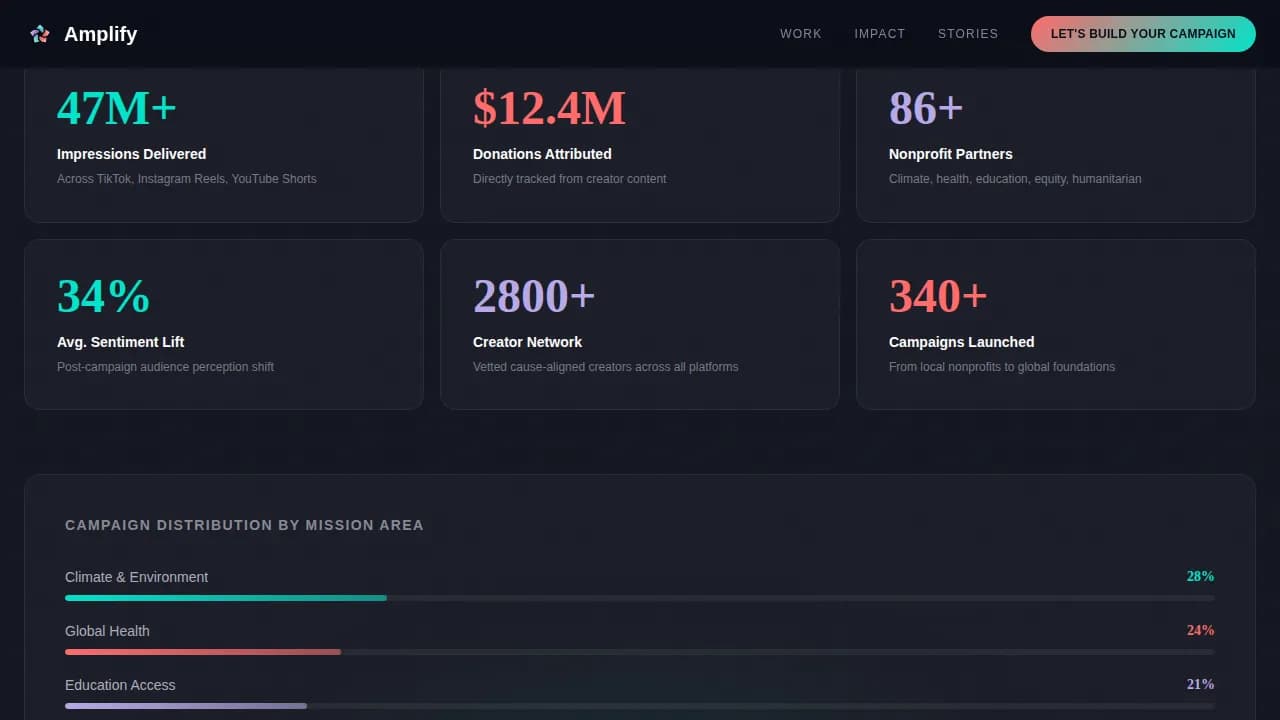Select the 34% Avg. Sentiment Lift card
This screenshot has height=720, width=1280.
pos(224,324)
